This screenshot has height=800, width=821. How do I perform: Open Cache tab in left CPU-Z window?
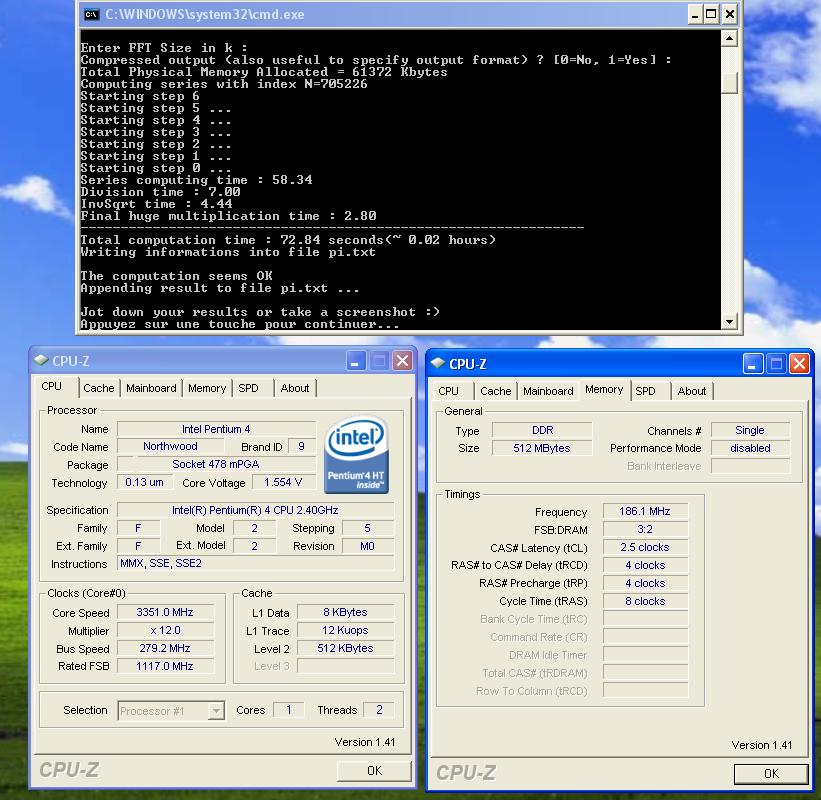point(98,388)
